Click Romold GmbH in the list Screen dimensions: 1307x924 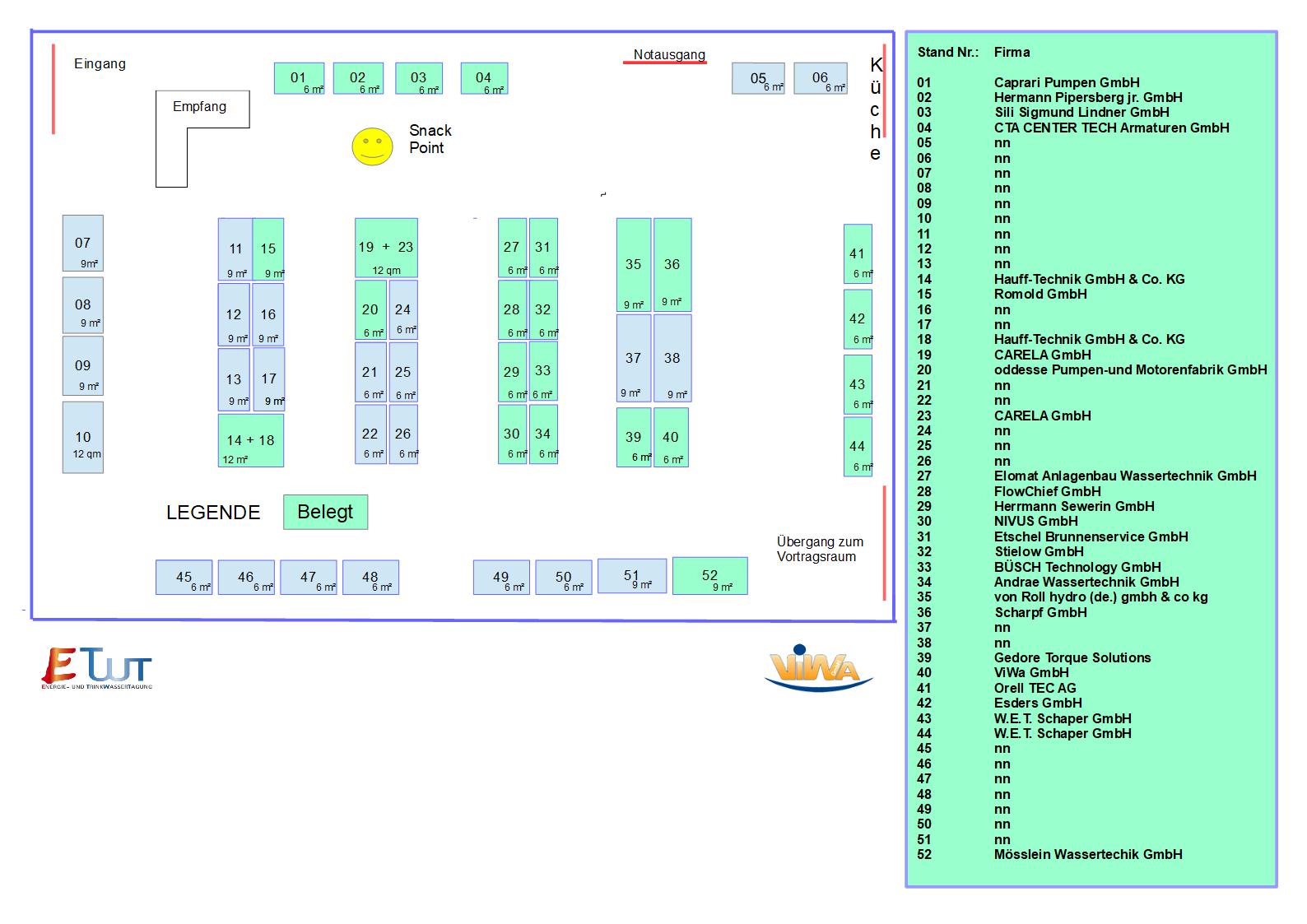coord(1040,294)
